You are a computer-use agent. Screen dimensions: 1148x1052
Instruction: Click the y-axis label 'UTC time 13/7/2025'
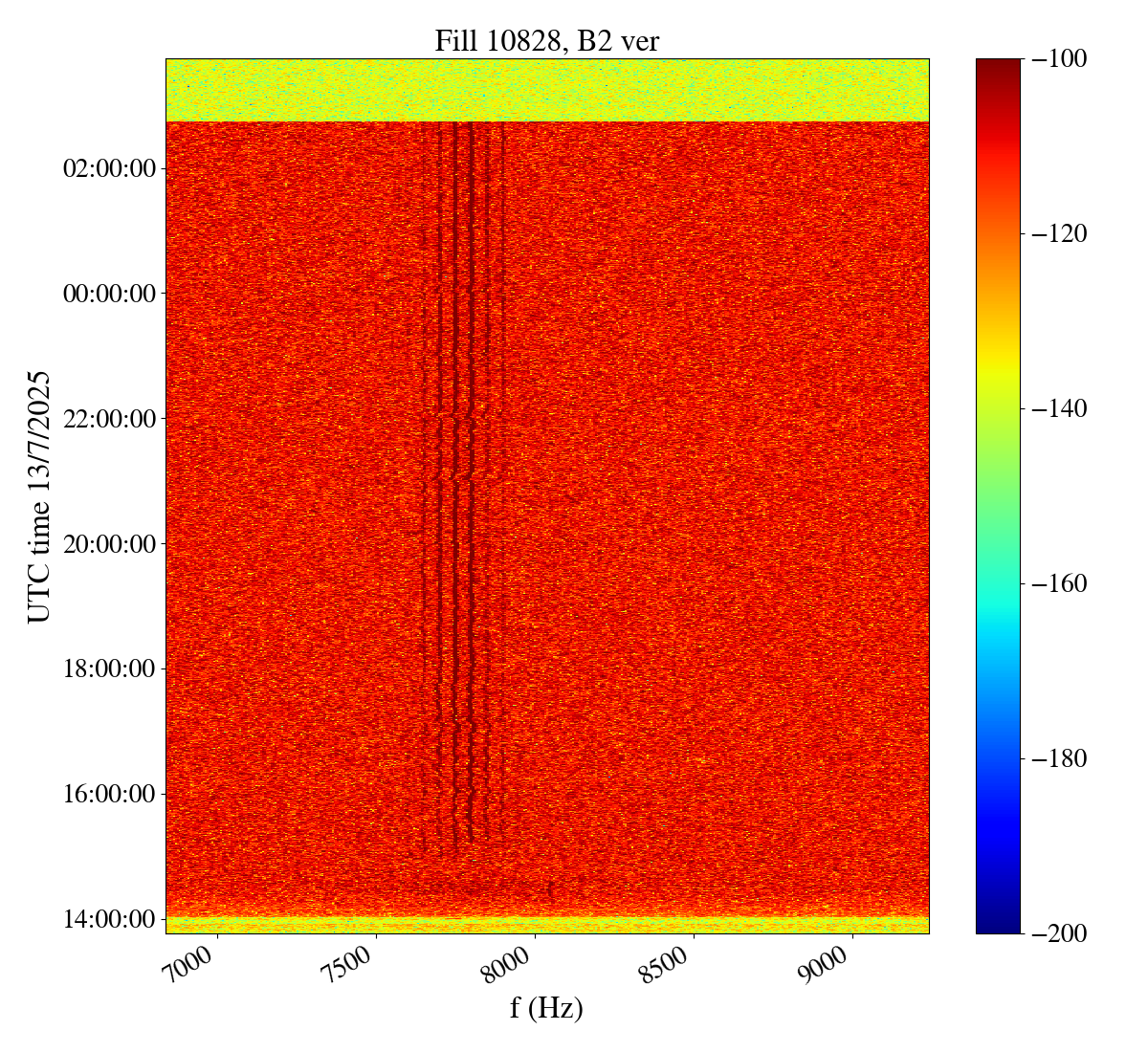[39, 496]
